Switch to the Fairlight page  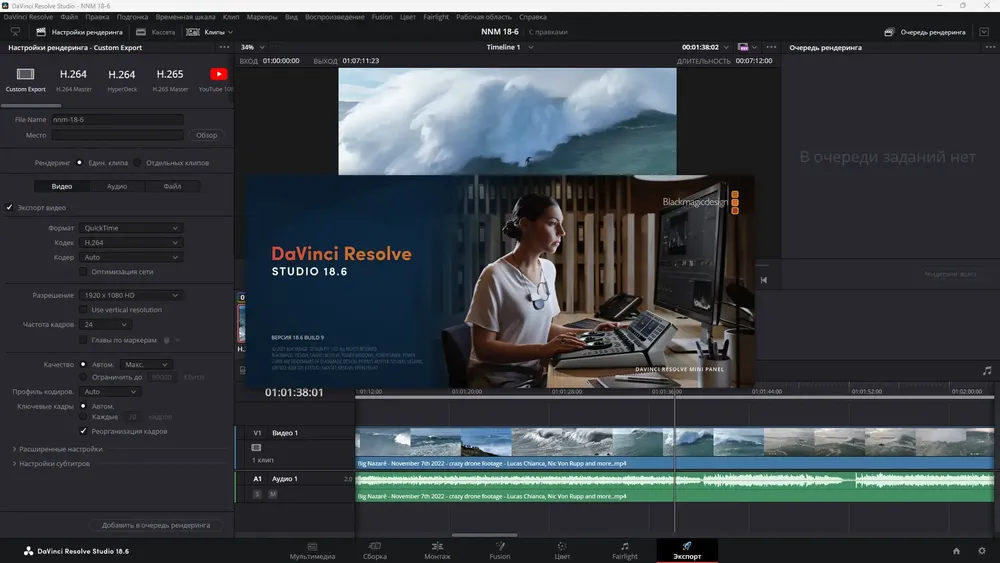(x=624, y=551)
